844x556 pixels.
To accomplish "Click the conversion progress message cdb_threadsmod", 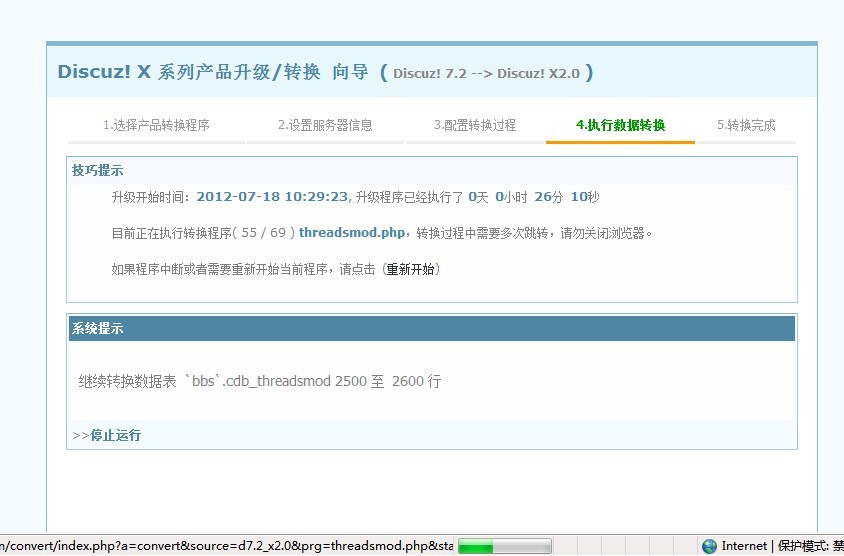I will (260, 381).
